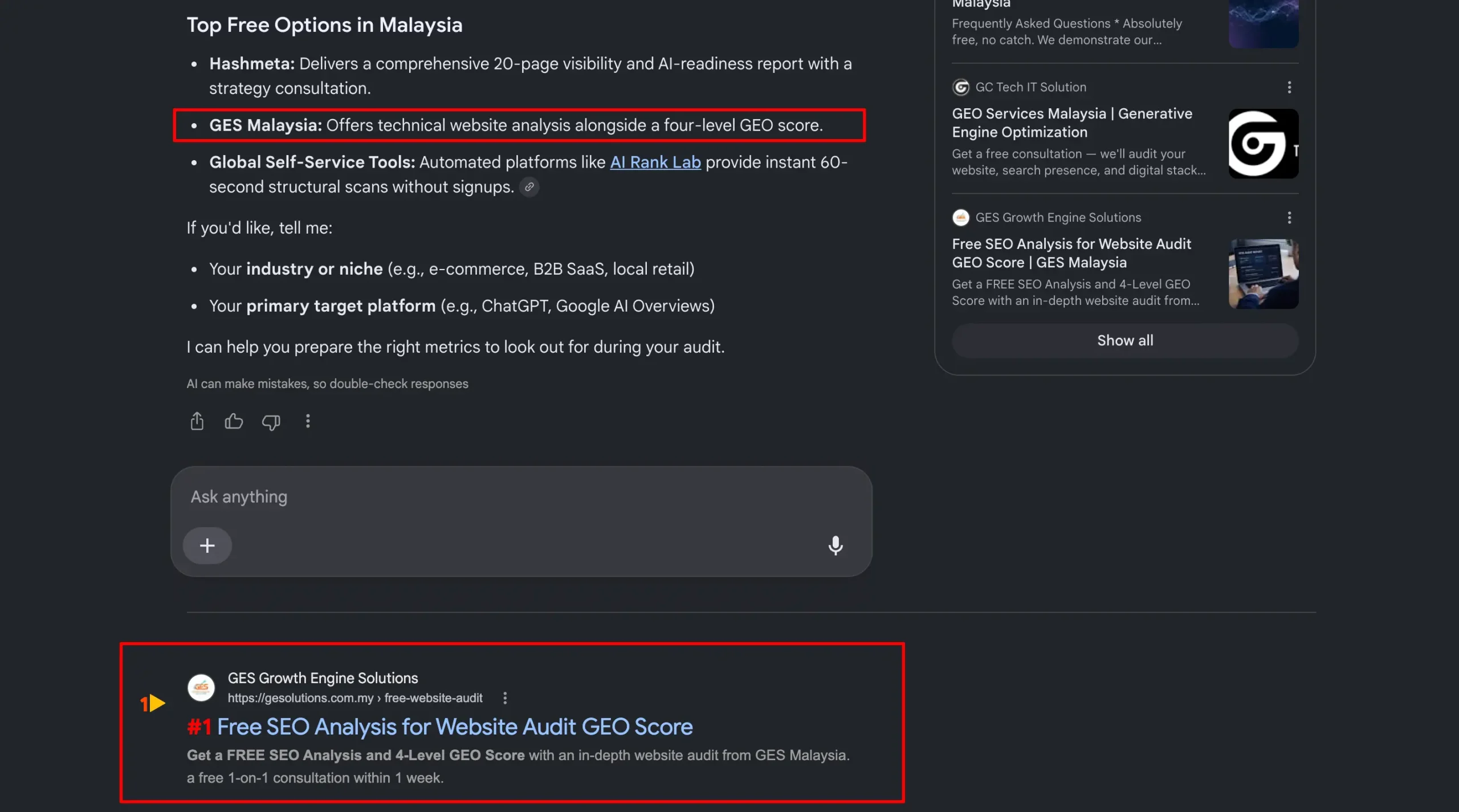Click 'AI can make mistakes' disclaimer text

[327, 384]
